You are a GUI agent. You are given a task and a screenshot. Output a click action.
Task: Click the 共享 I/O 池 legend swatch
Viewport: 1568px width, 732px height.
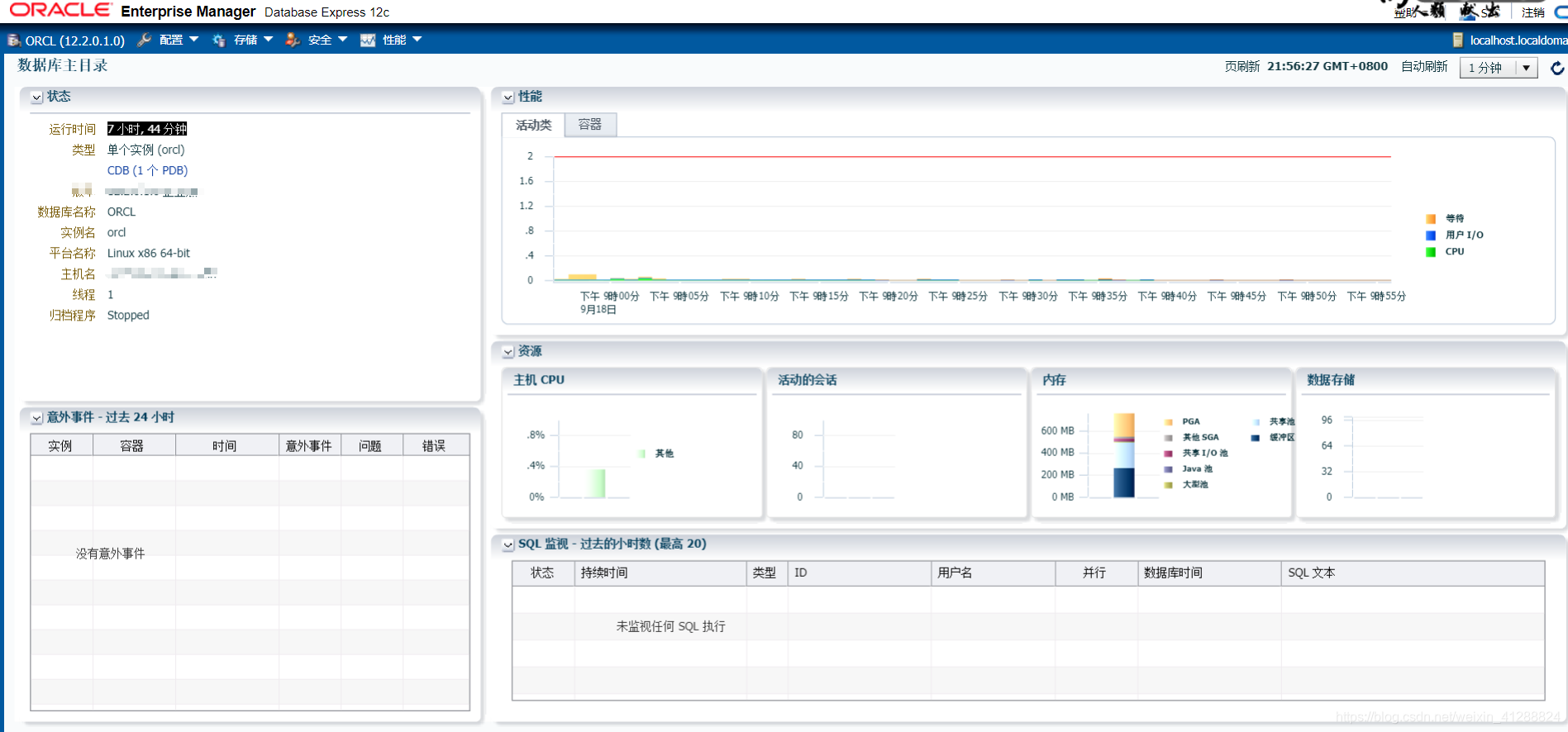(x=1169, y=454)
